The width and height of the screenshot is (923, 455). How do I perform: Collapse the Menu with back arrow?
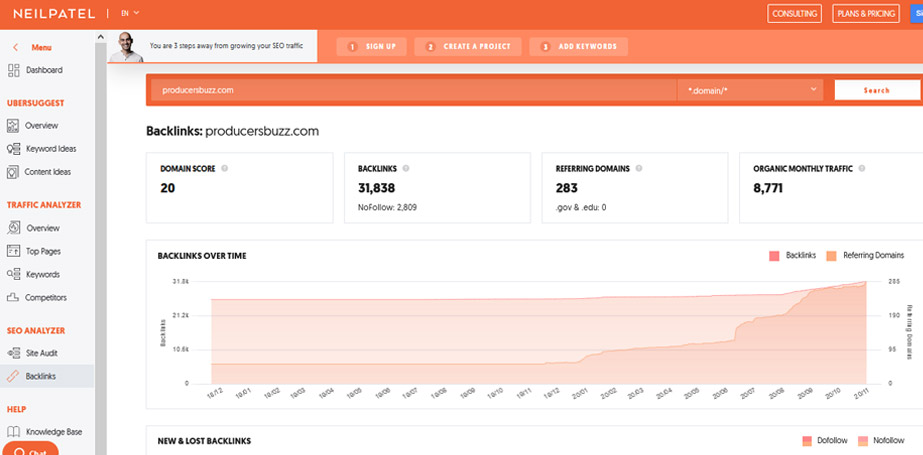15,48
